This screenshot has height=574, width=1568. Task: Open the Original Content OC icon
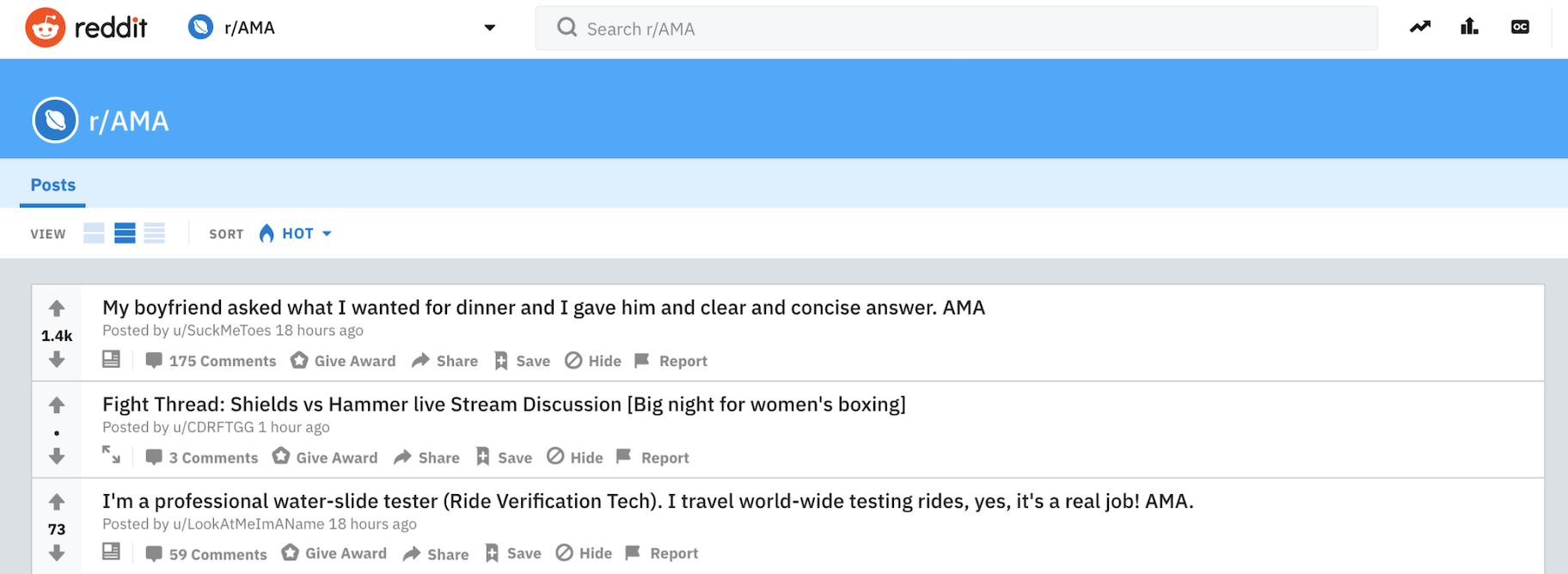point(1520,27)
